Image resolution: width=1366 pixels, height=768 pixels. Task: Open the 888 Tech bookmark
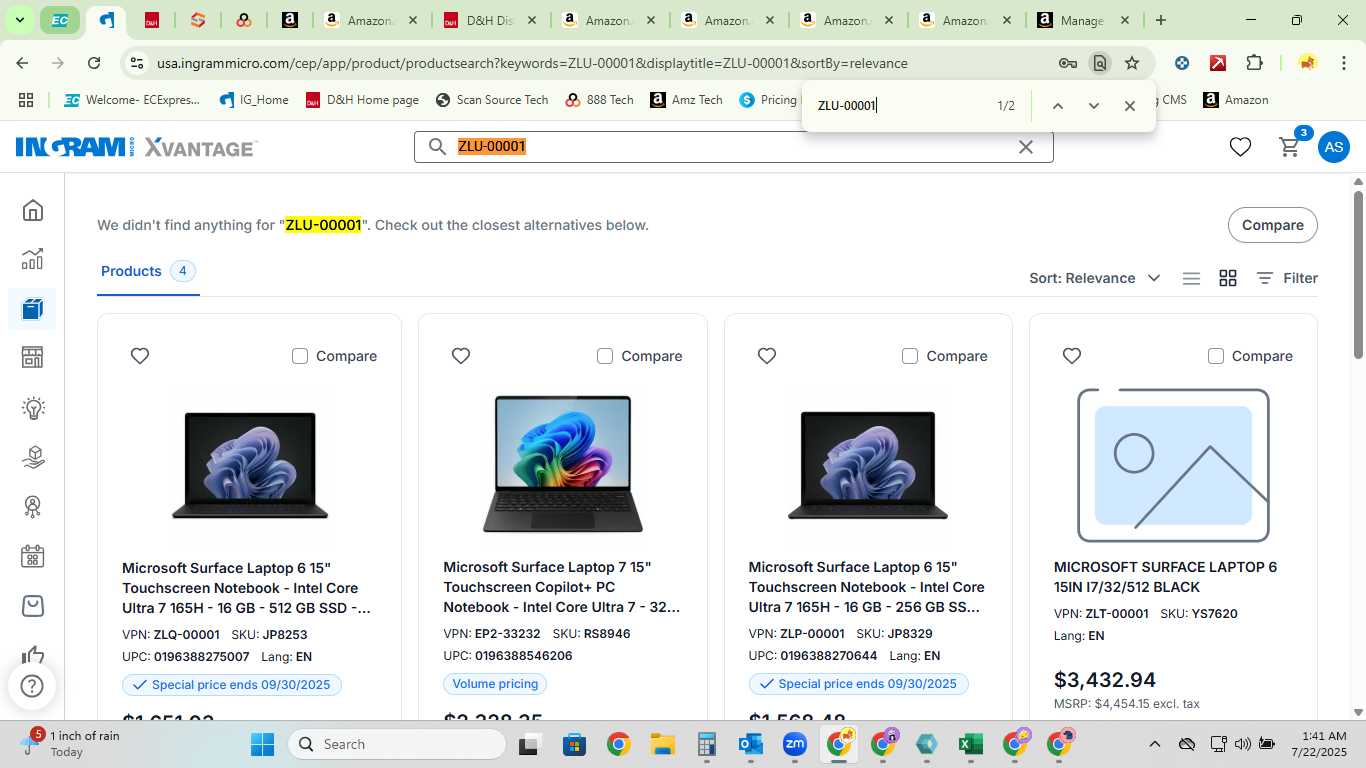599,100
